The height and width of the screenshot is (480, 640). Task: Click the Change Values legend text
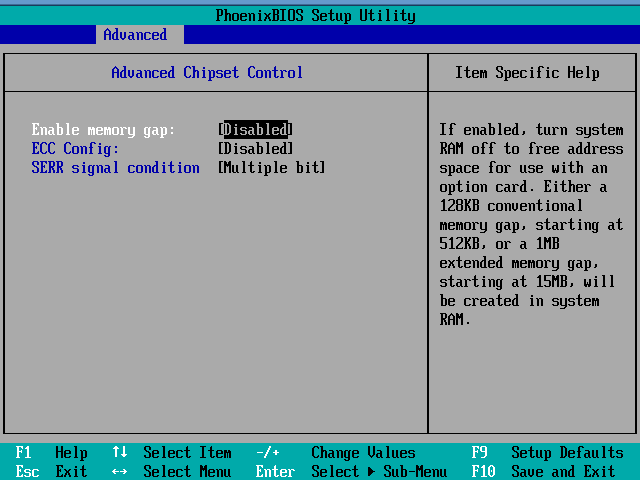point(363,453)
